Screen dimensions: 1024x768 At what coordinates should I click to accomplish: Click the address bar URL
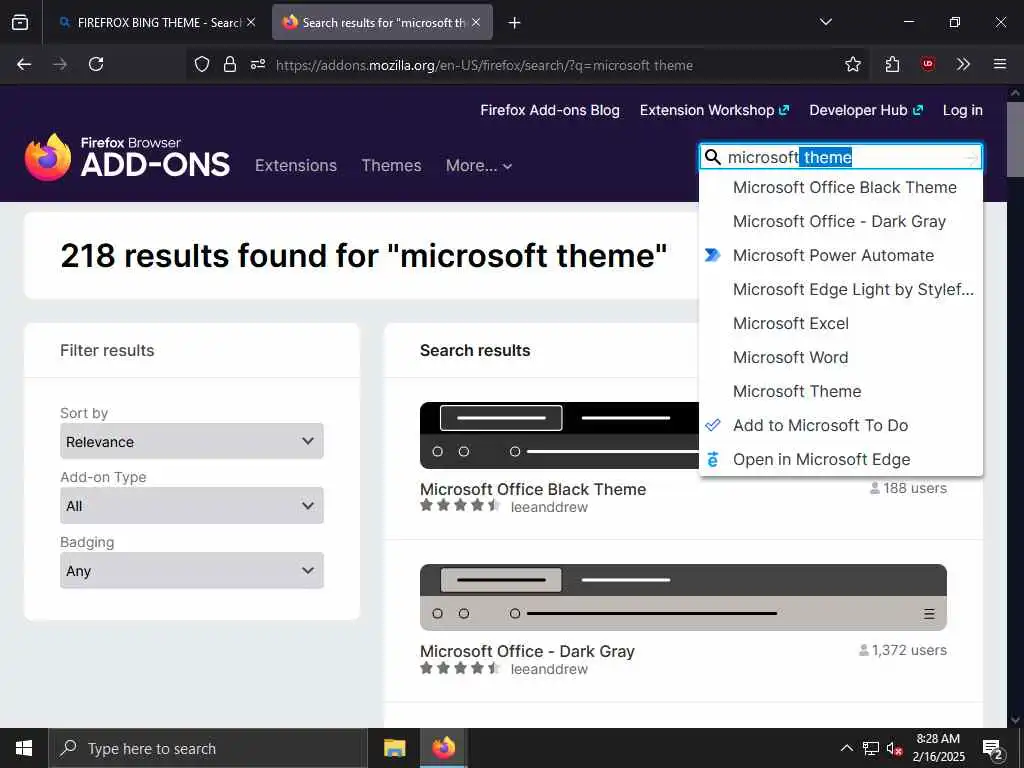[484, 65]
